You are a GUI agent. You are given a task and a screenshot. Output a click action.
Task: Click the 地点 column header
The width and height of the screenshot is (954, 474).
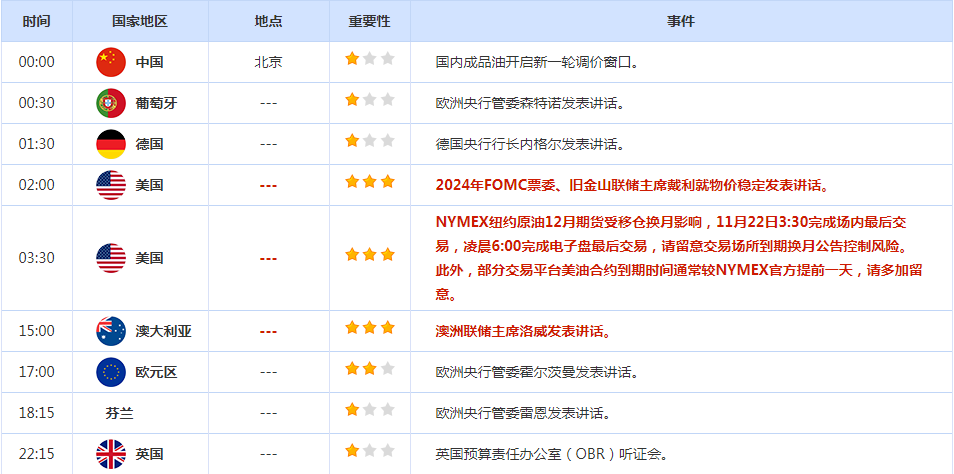tap(268, 21)
